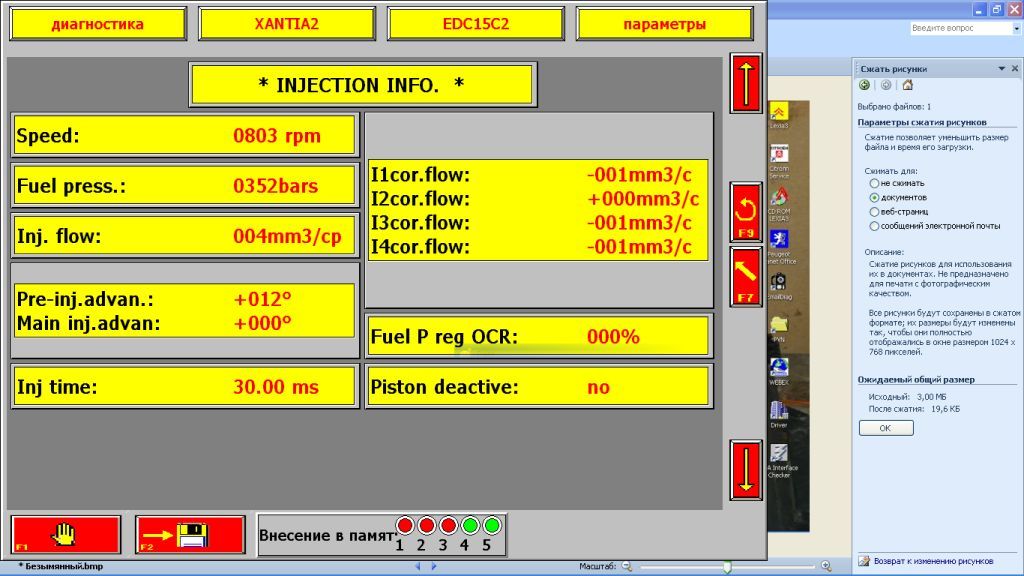Go to the previous picture arrow
1024x576 pixels.
click(x=418, y=566)
